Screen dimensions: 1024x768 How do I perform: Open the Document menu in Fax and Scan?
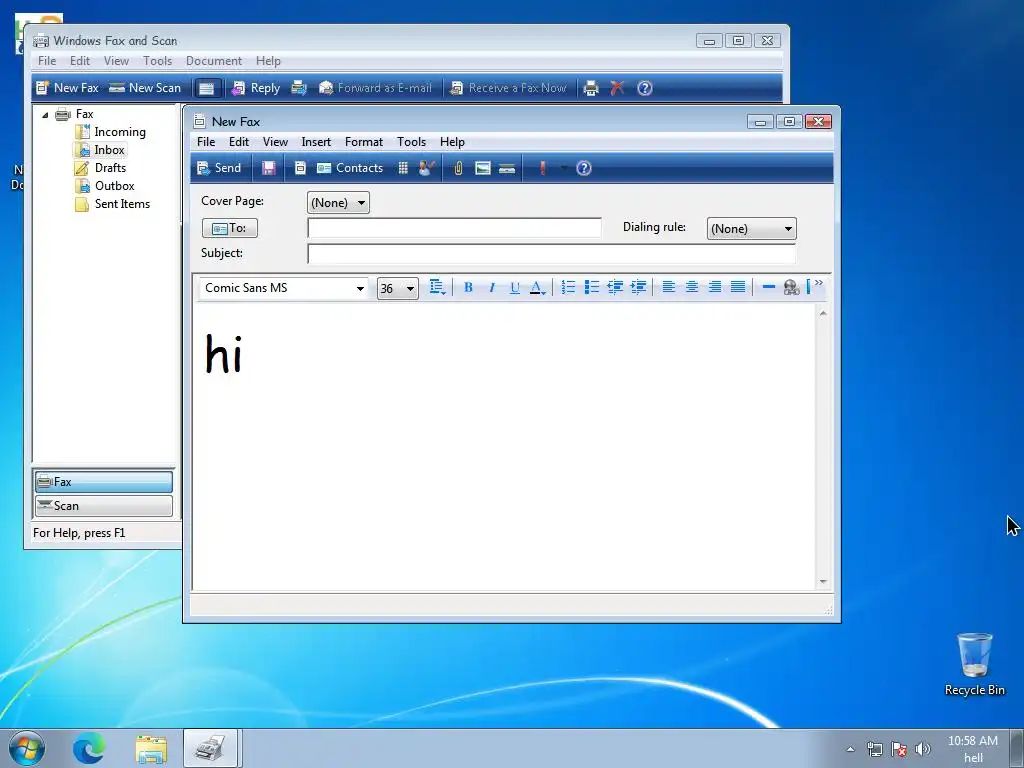pos(214,61)
